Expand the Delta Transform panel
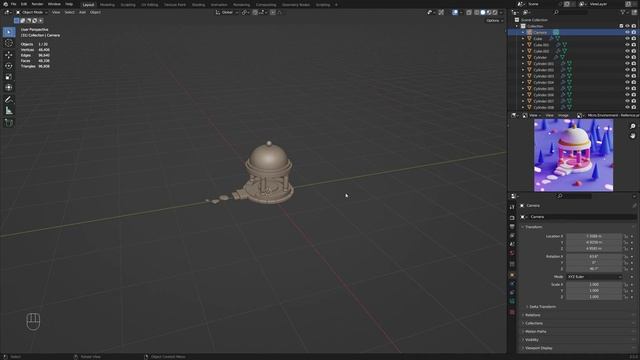This screenshot has height=360, width=640. [542, 307]
